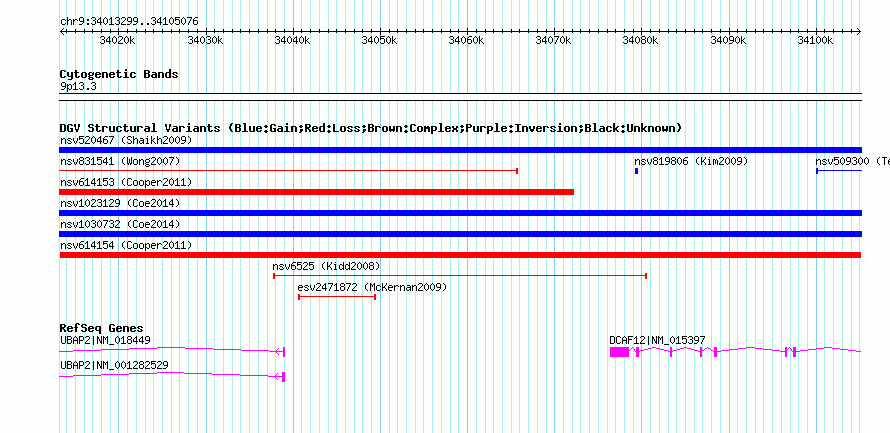This screenshot has width=890, height=433.
Task: Click the ruler's left end arrow
Action: point(62,31)
